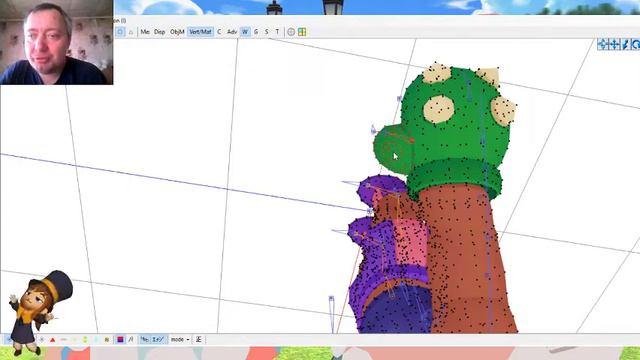Click the C toolbar button
The image size is (640, 360).
219,32
